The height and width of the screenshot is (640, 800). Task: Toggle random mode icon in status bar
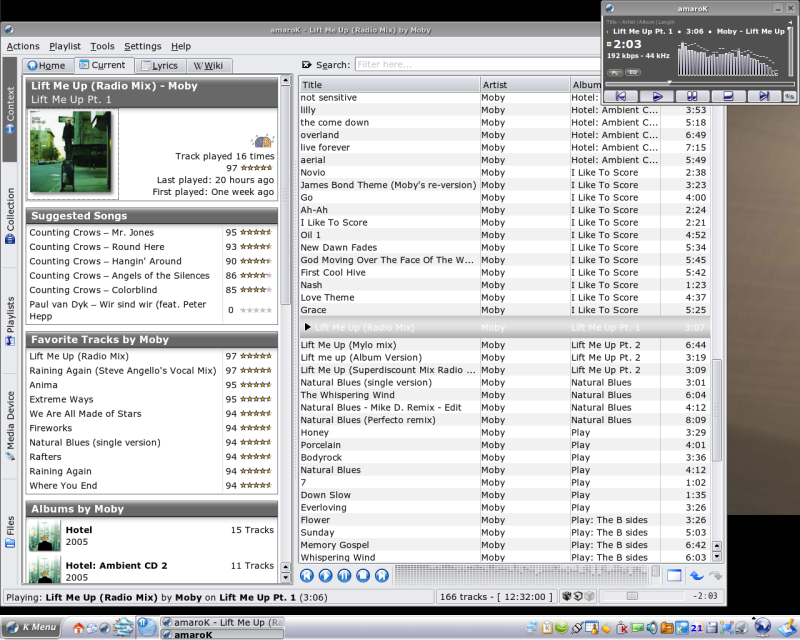567,596
